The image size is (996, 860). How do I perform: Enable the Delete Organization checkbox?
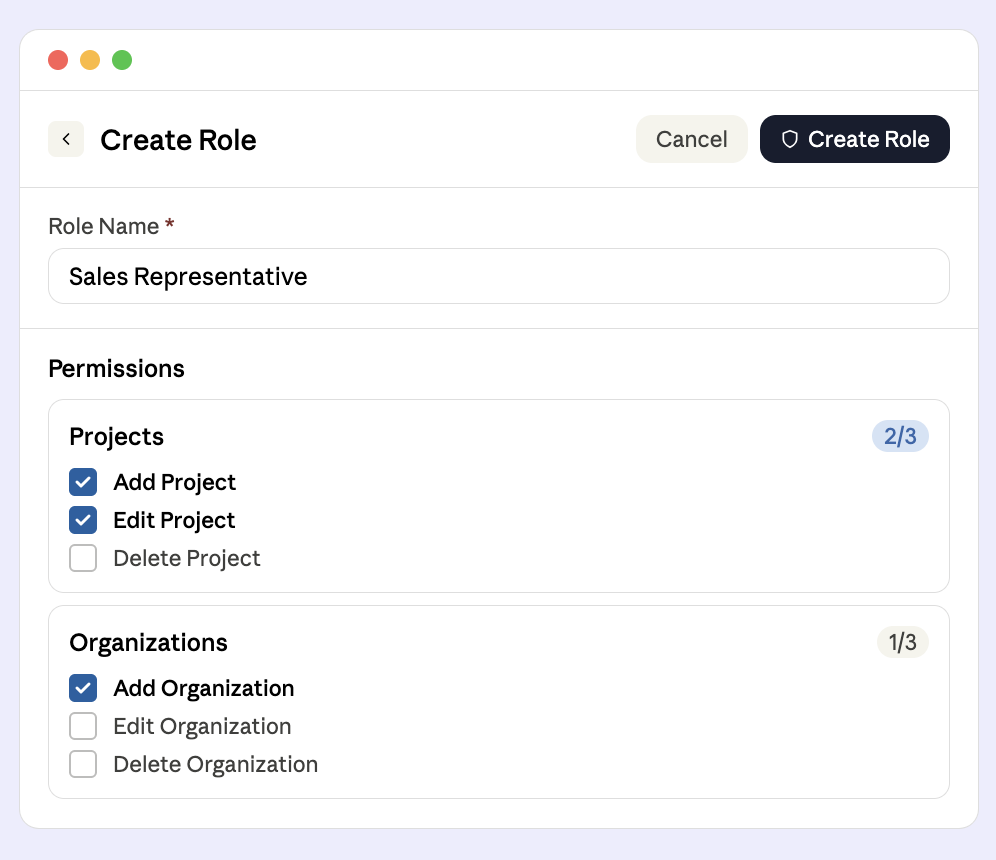coord(83,764)
